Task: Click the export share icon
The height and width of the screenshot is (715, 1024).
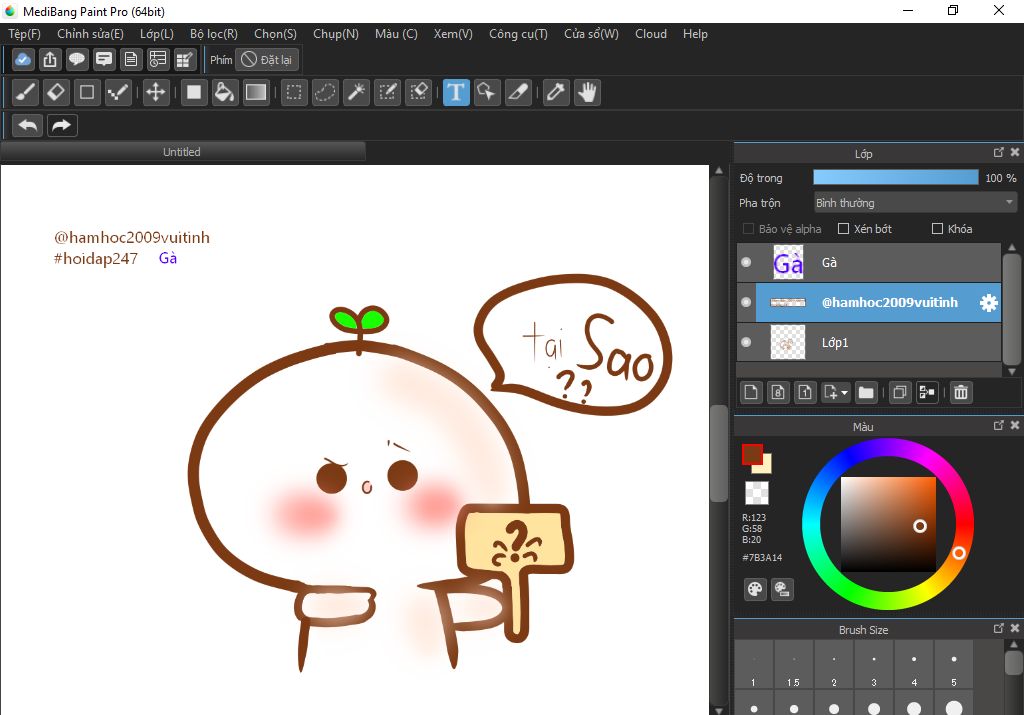Action: pyautogui.click(x=50, y=59)
